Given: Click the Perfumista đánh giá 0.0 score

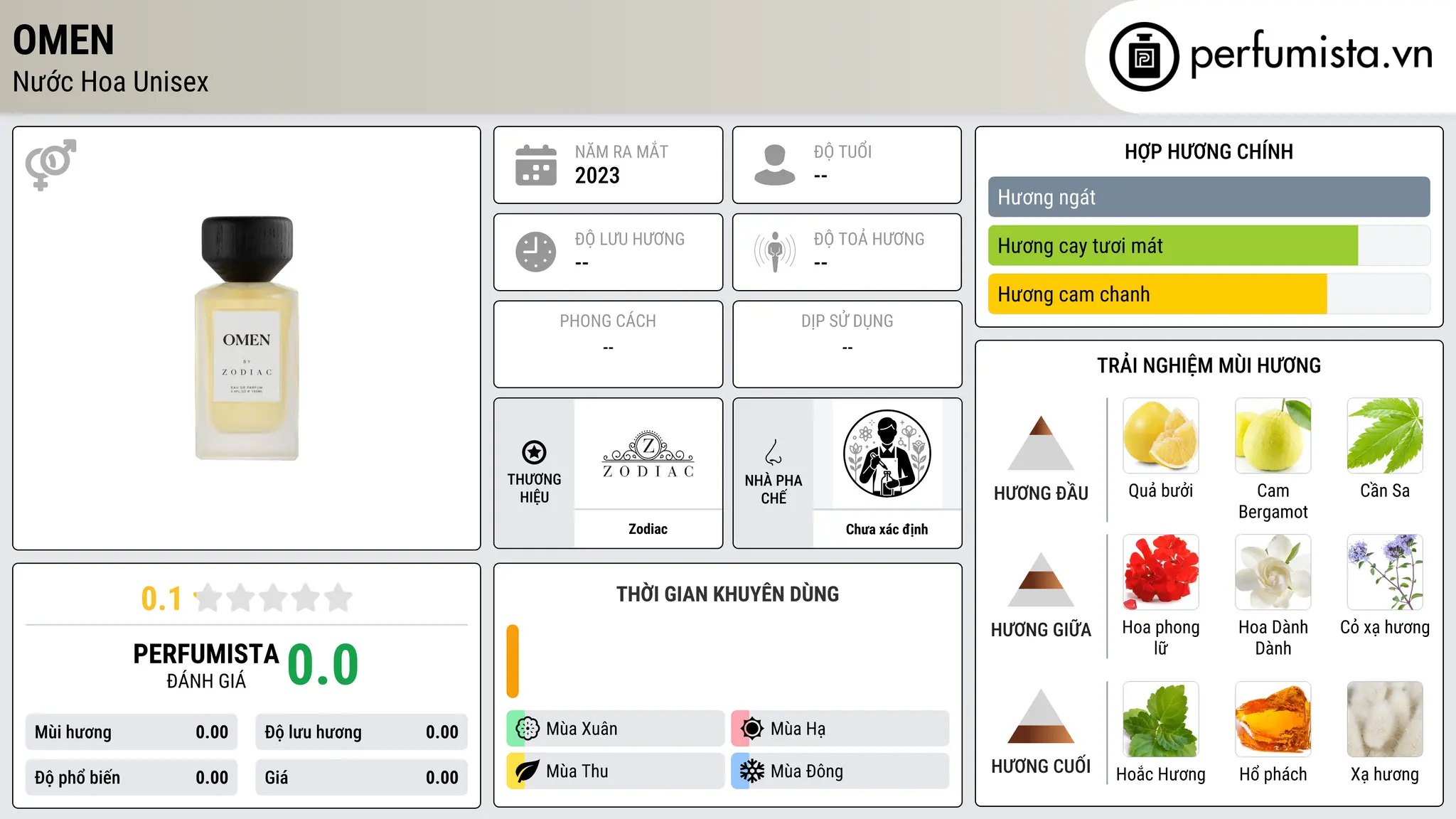Looking at the screenshot, I should point(323,665).
